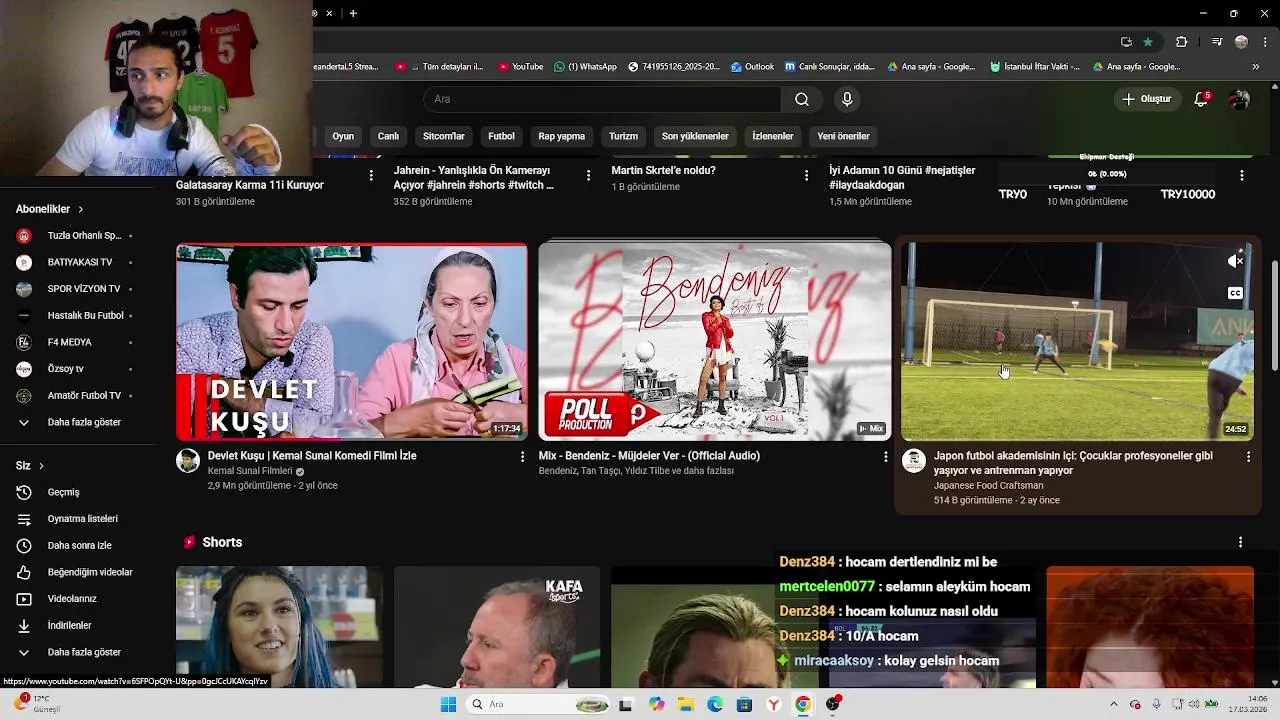The height and width of the screenshot is (720, 1280).
Task: Open more options for Bendeniz mix
Action: tap(885, 456)
